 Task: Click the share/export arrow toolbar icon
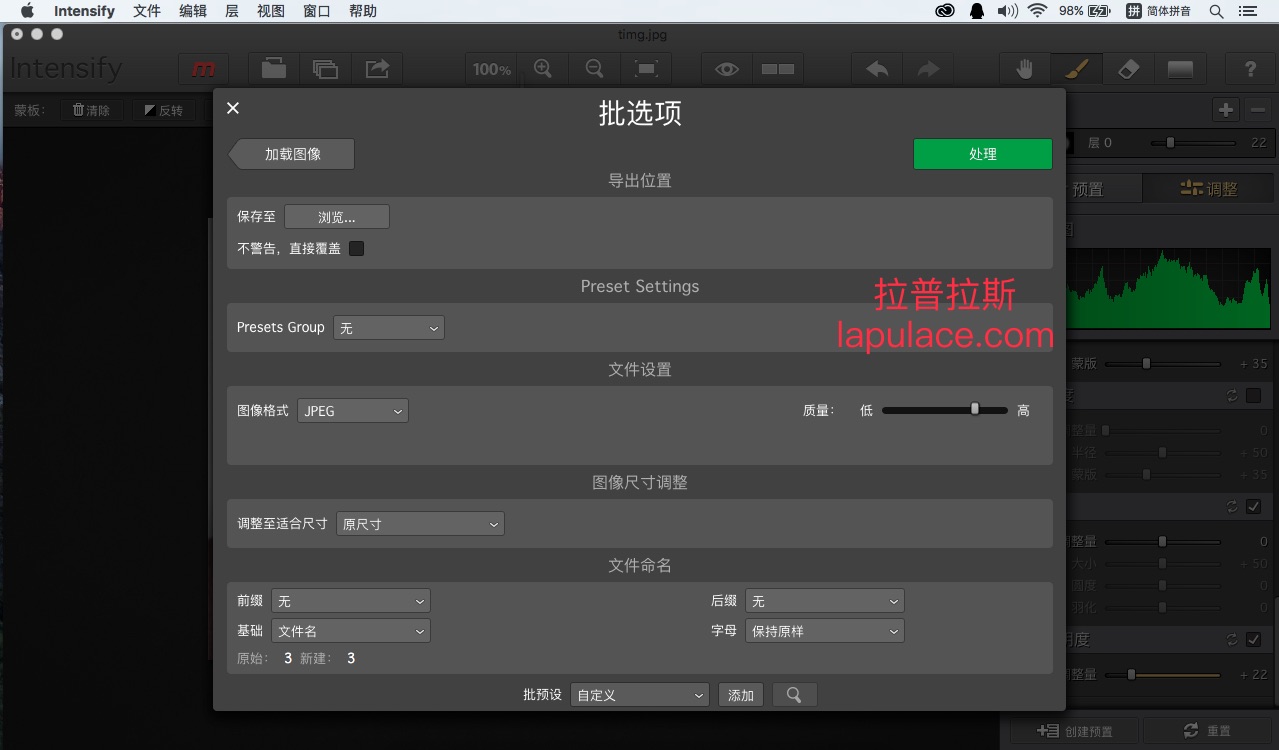tap(377, 69)
